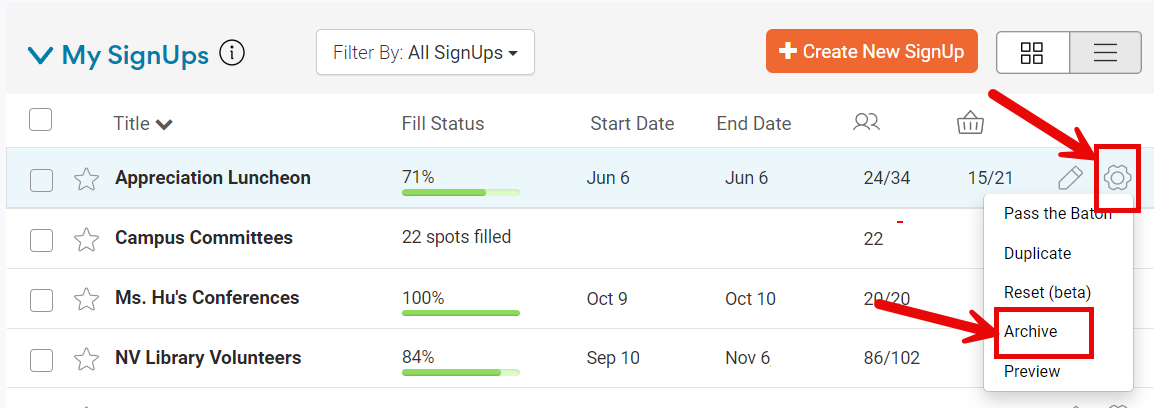Select Duplicate in the gear menu

point(1037,254)
